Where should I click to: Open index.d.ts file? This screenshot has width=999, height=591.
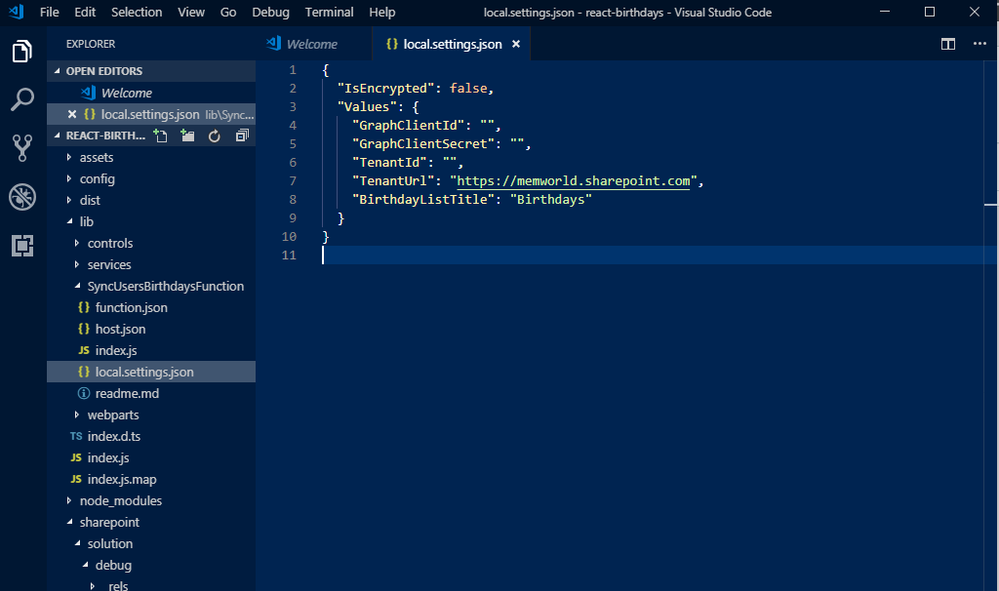pyautogui.click(x=152, y=436)
